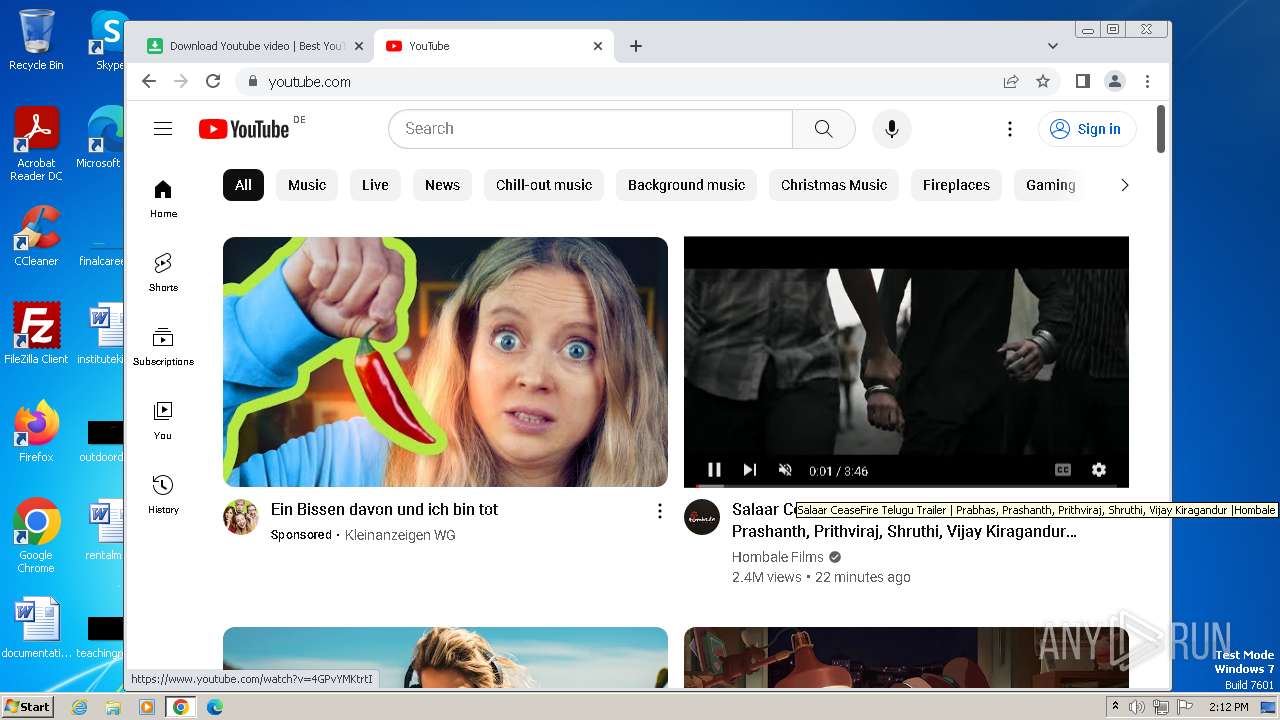Select the Gaming chip
This screenshot has width=1280, height=720.
1050,185
